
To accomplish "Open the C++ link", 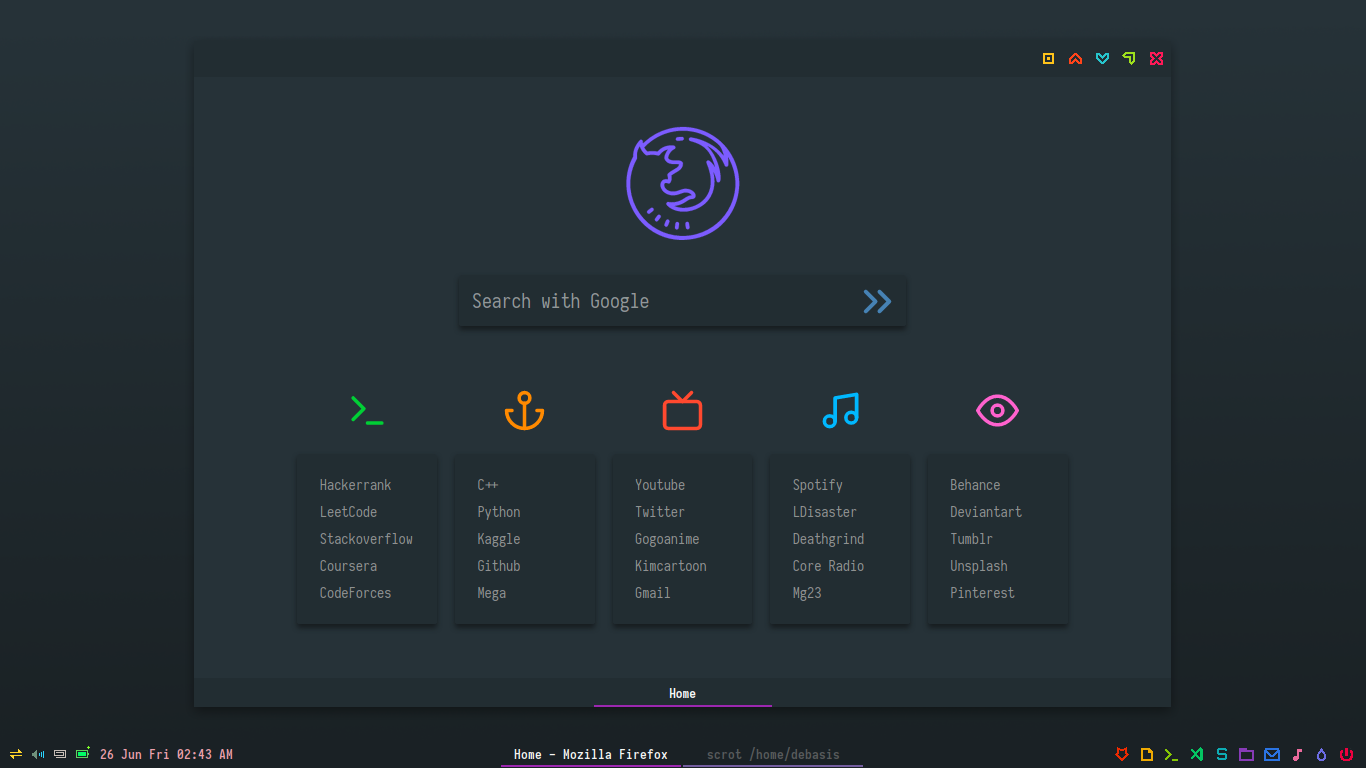I will click(x=487, y=485).
